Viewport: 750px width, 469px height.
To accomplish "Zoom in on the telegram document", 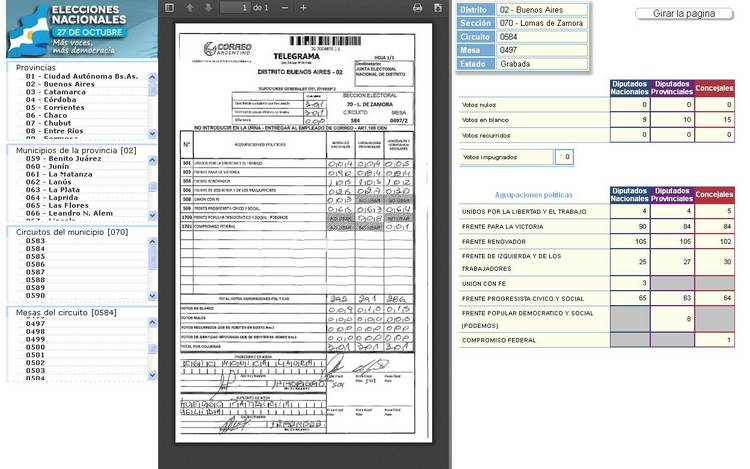I will tap(303, 8).
